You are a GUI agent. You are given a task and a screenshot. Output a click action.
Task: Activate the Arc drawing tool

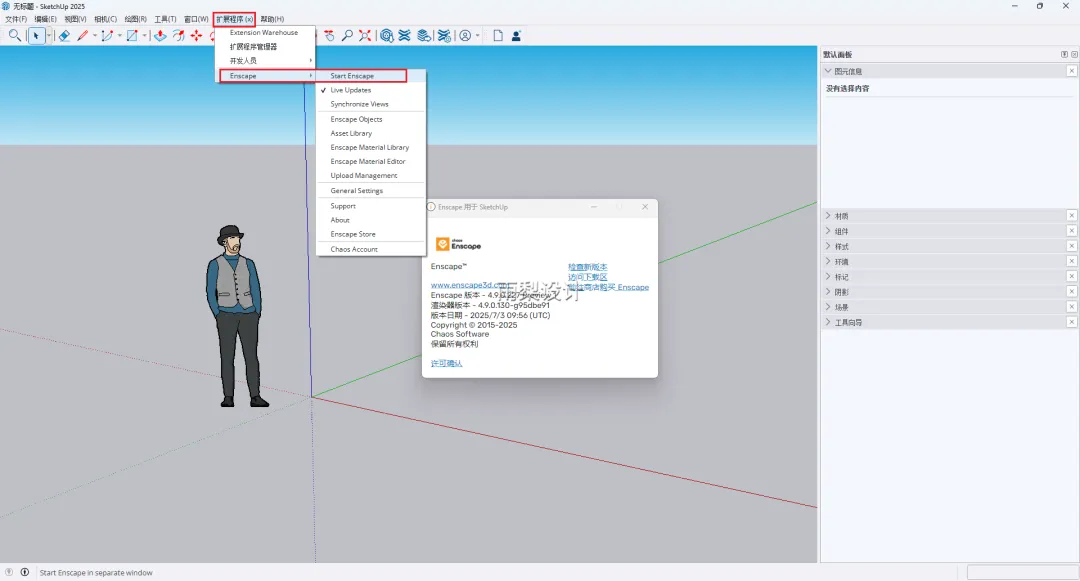[107, 35]
